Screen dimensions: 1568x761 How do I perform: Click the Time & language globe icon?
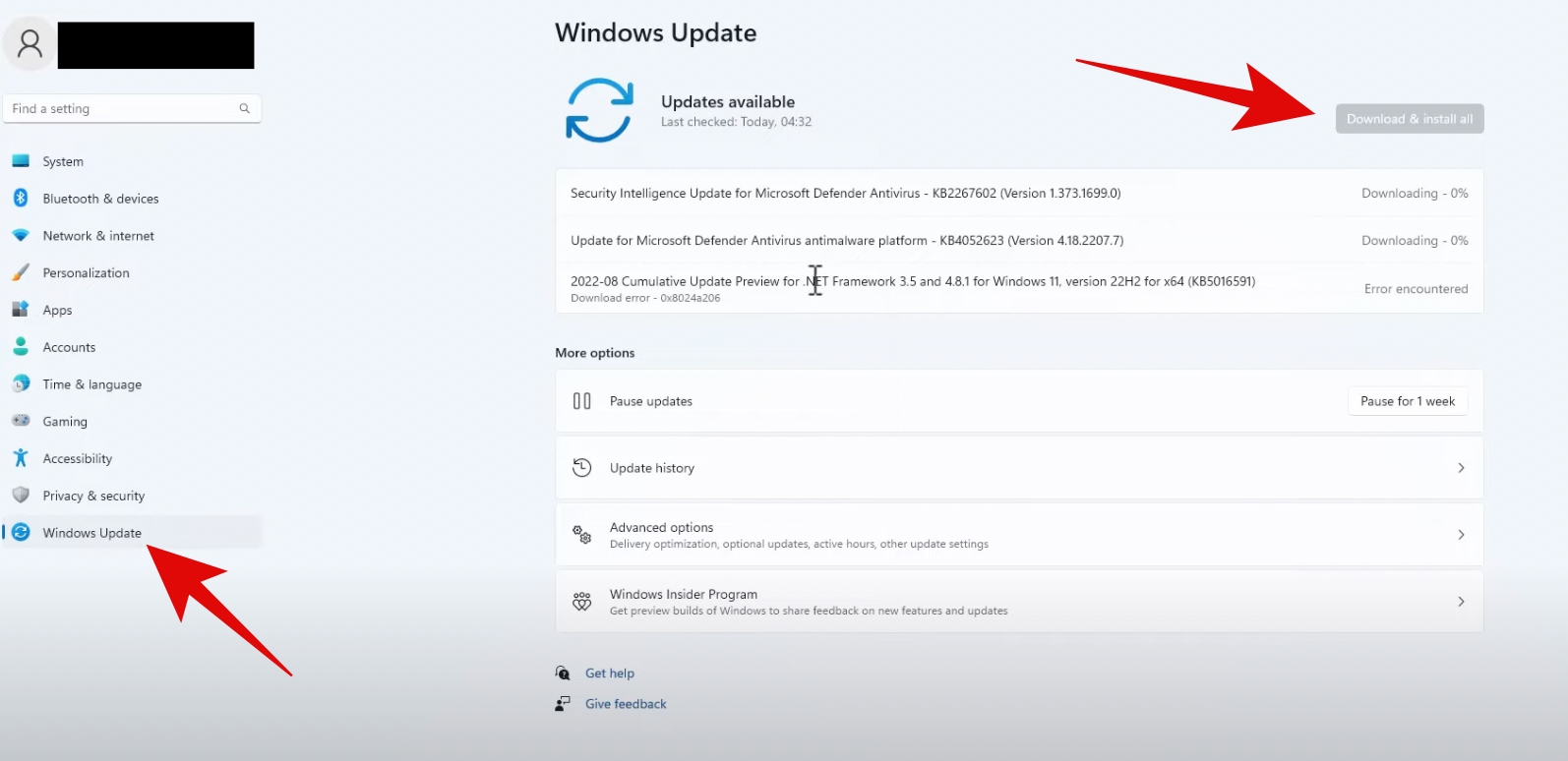pos(21,384)
